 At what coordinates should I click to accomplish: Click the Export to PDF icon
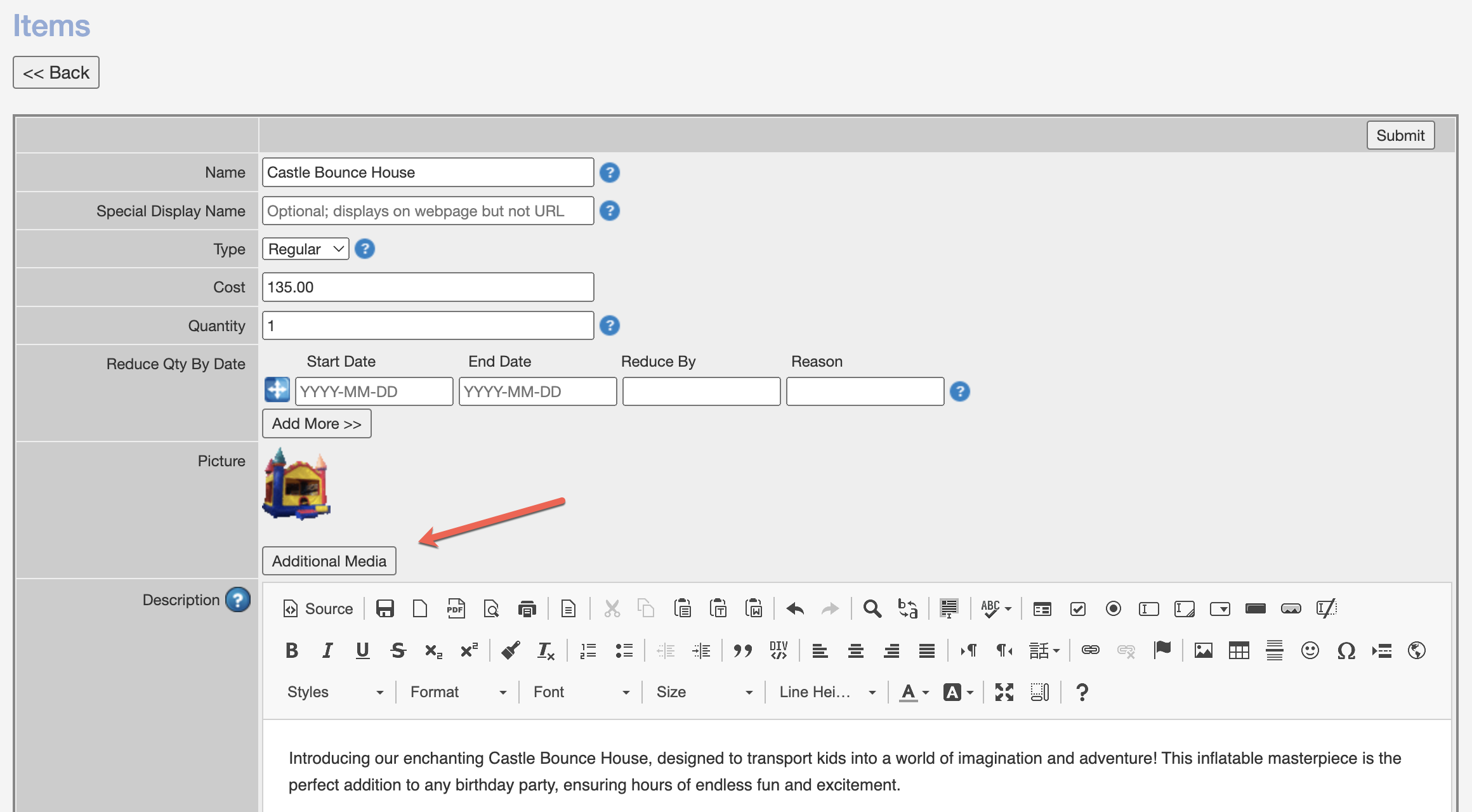tap(456, 609)
